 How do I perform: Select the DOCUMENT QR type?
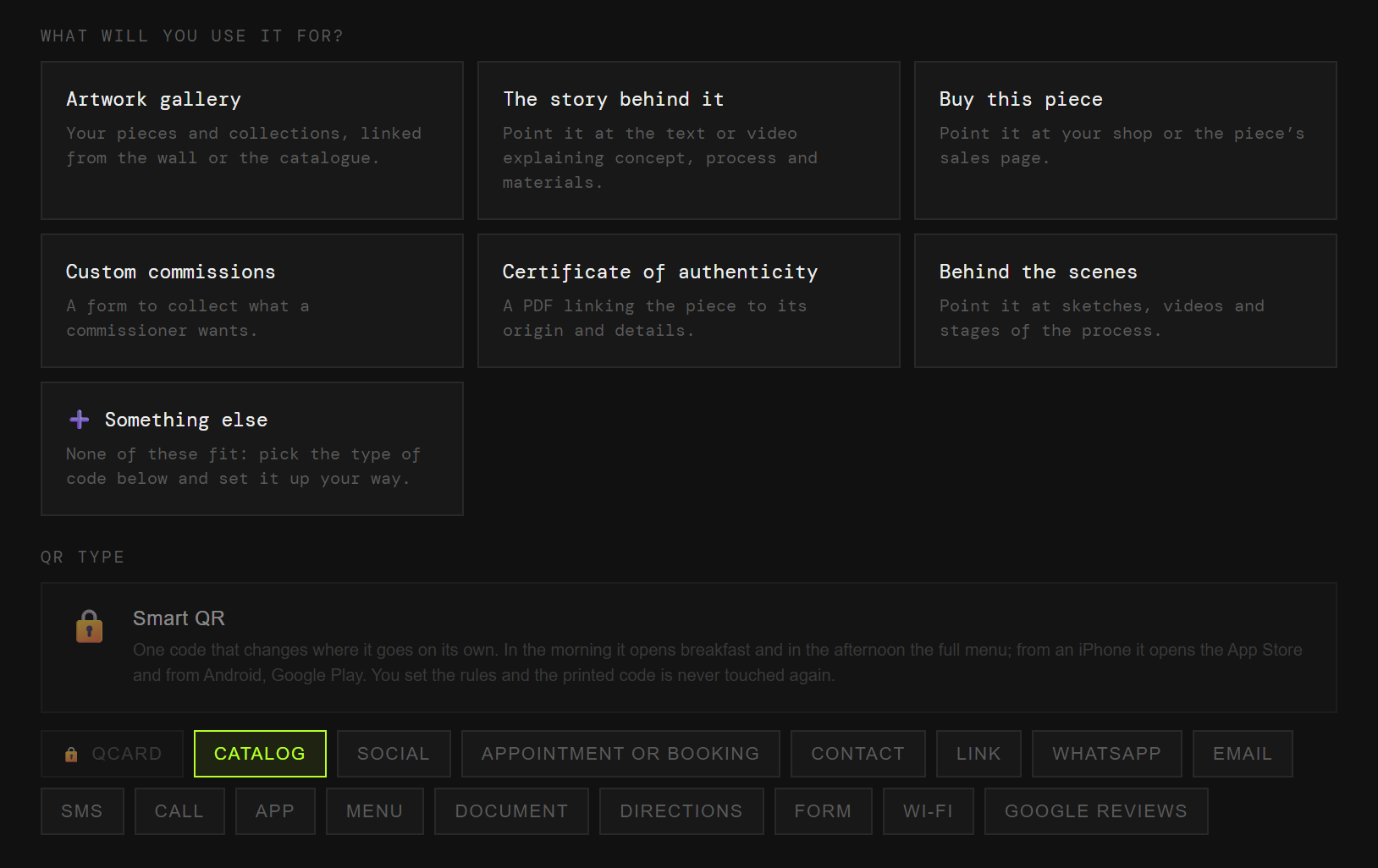pyautogui.click(x=512, y=811)
